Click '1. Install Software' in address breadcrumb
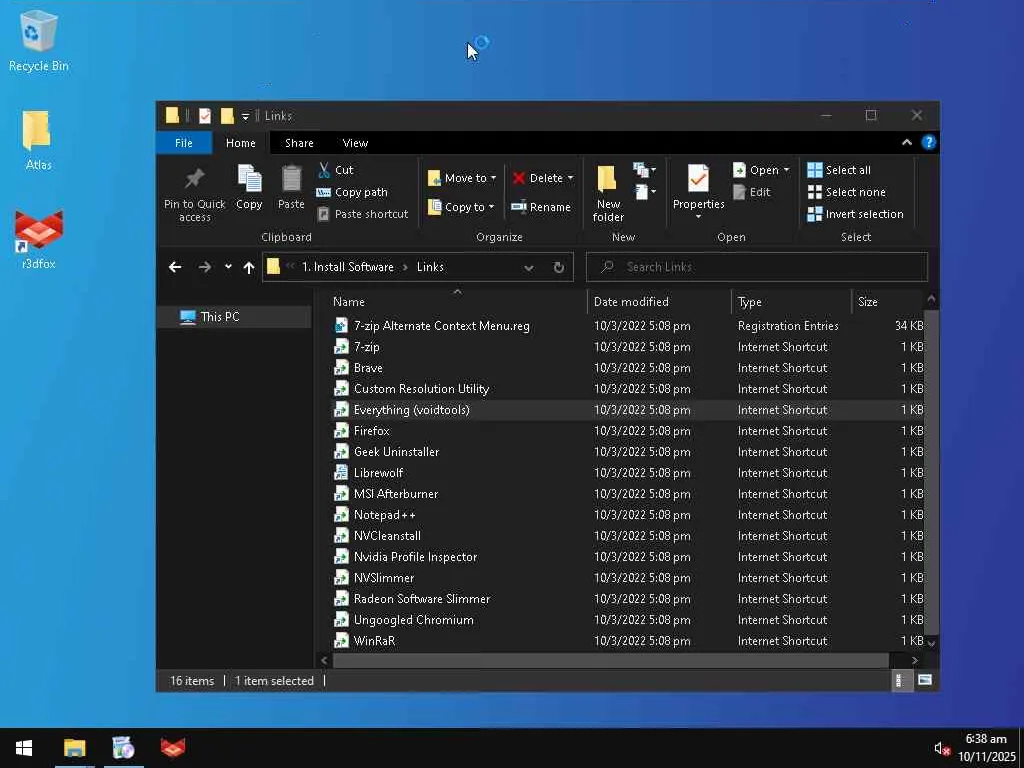1024x768 pixels. point(347,267)
